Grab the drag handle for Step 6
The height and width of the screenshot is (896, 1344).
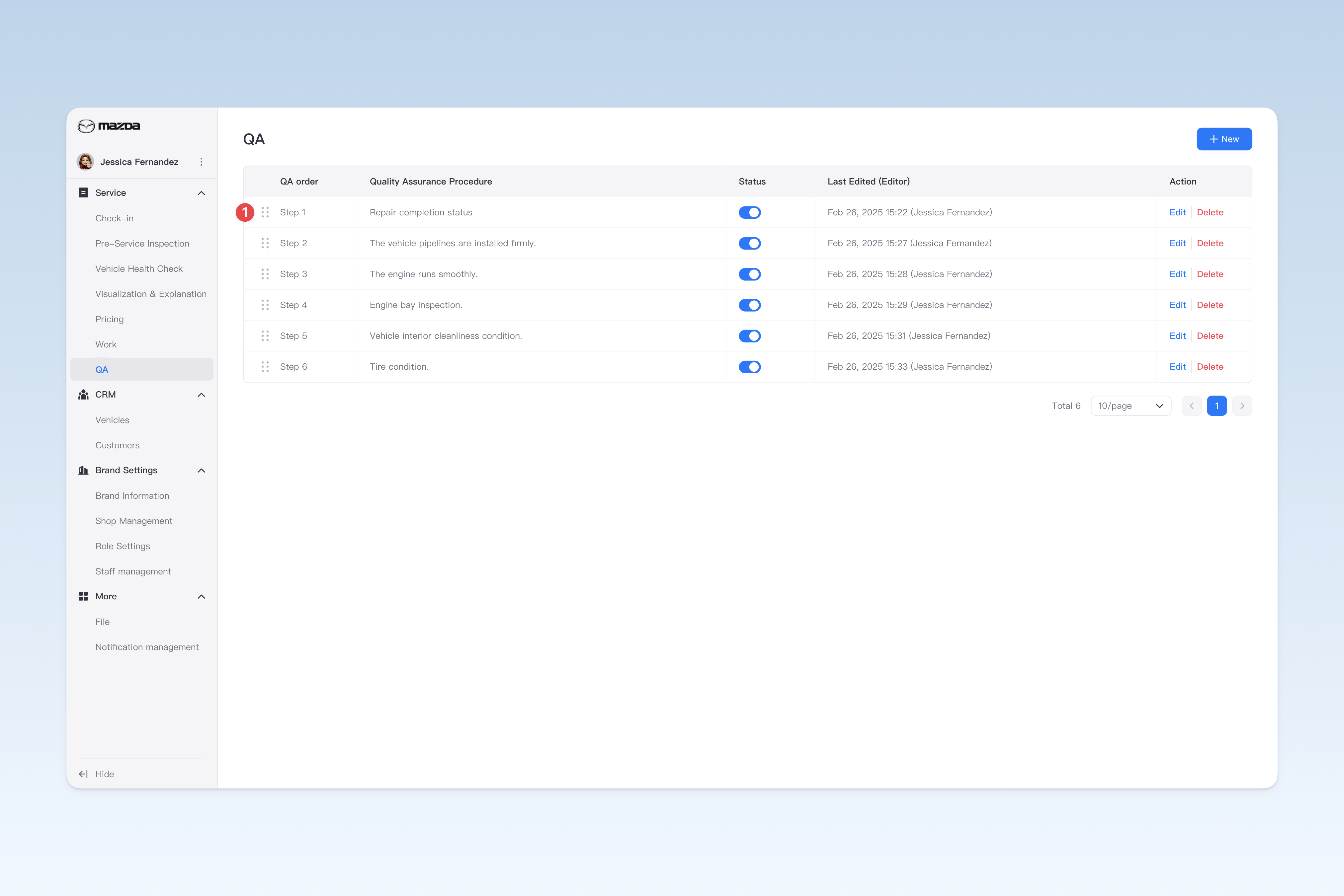(265, 366)
